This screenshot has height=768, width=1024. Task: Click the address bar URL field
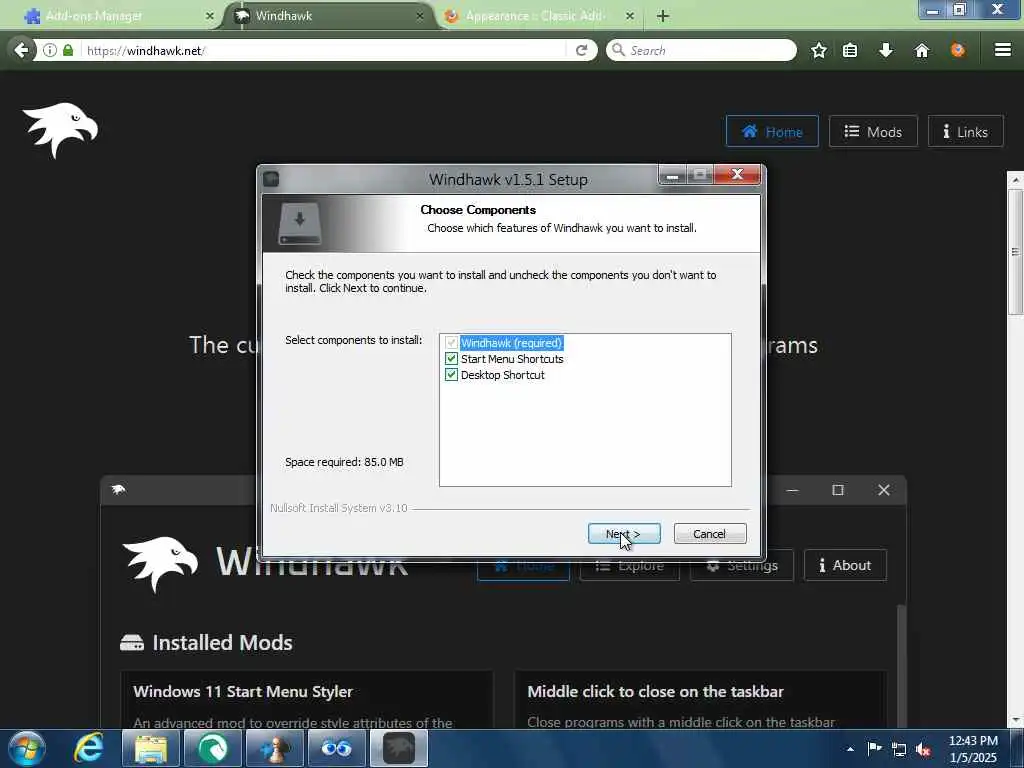323,50
